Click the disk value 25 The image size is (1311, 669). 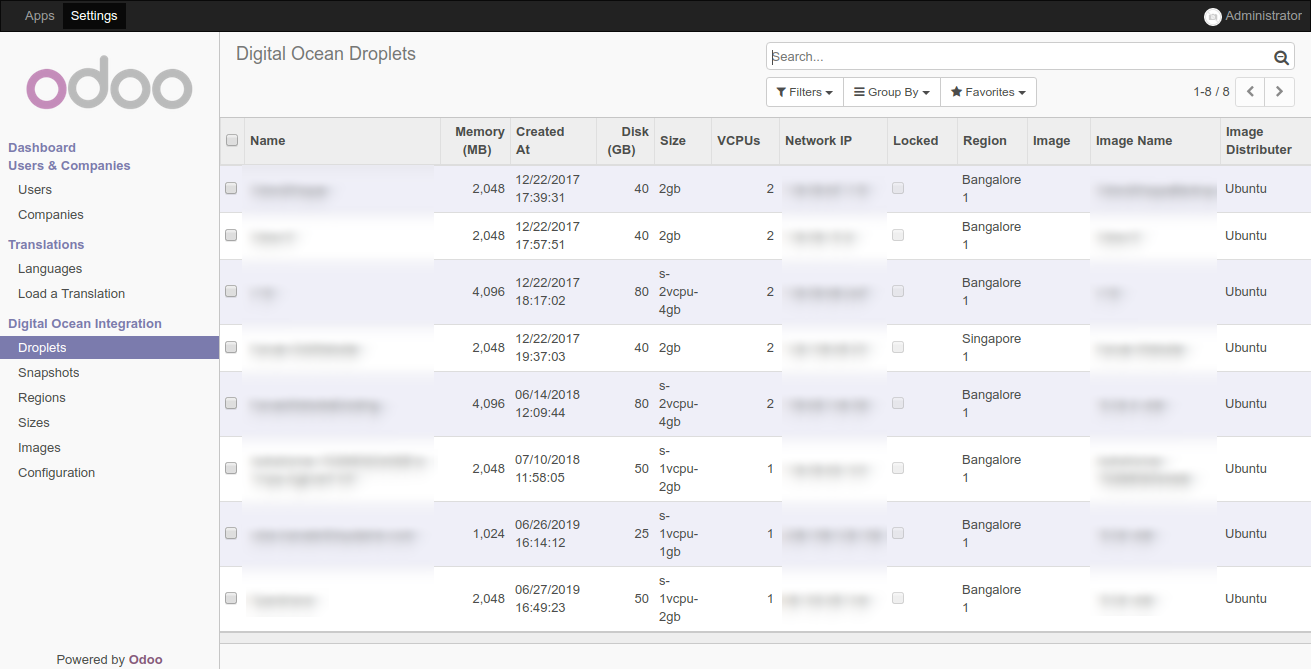click(642, 534)
